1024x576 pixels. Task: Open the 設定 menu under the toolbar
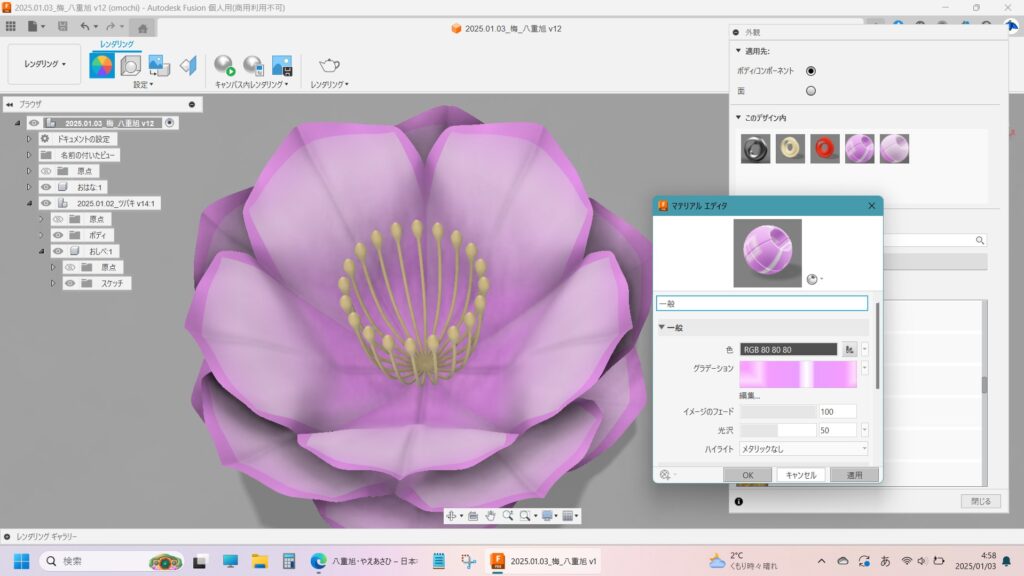coord(143,85)
